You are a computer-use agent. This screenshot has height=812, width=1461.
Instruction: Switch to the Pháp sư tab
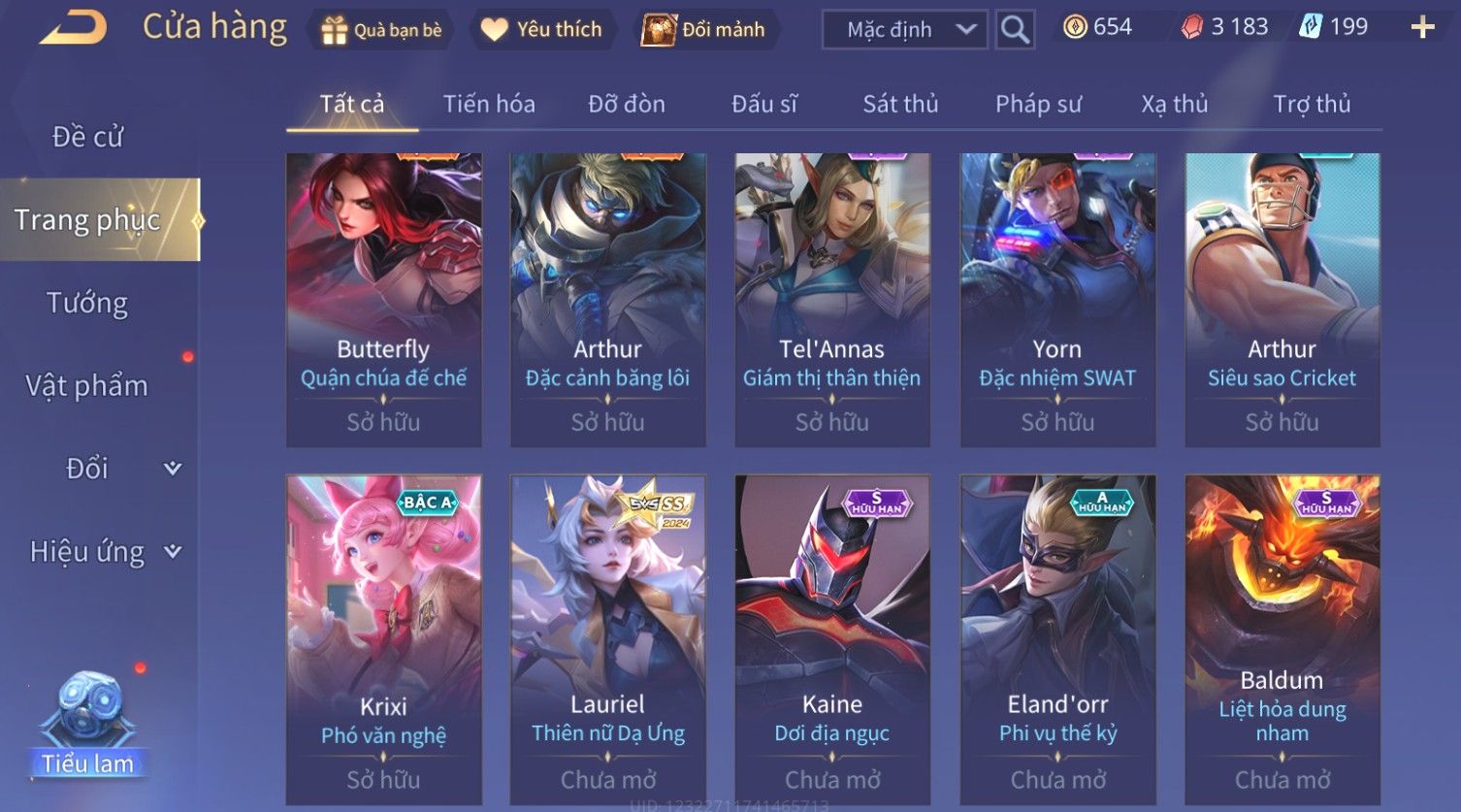click(1038, 104)
